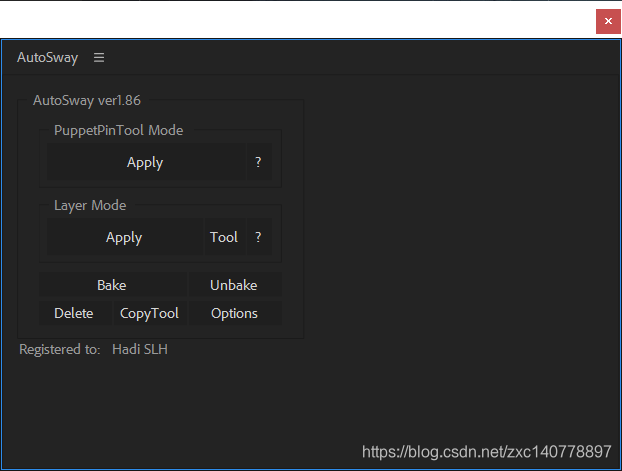
Task: Open the Layer Mode Tool button
Action: pos(225,237)
